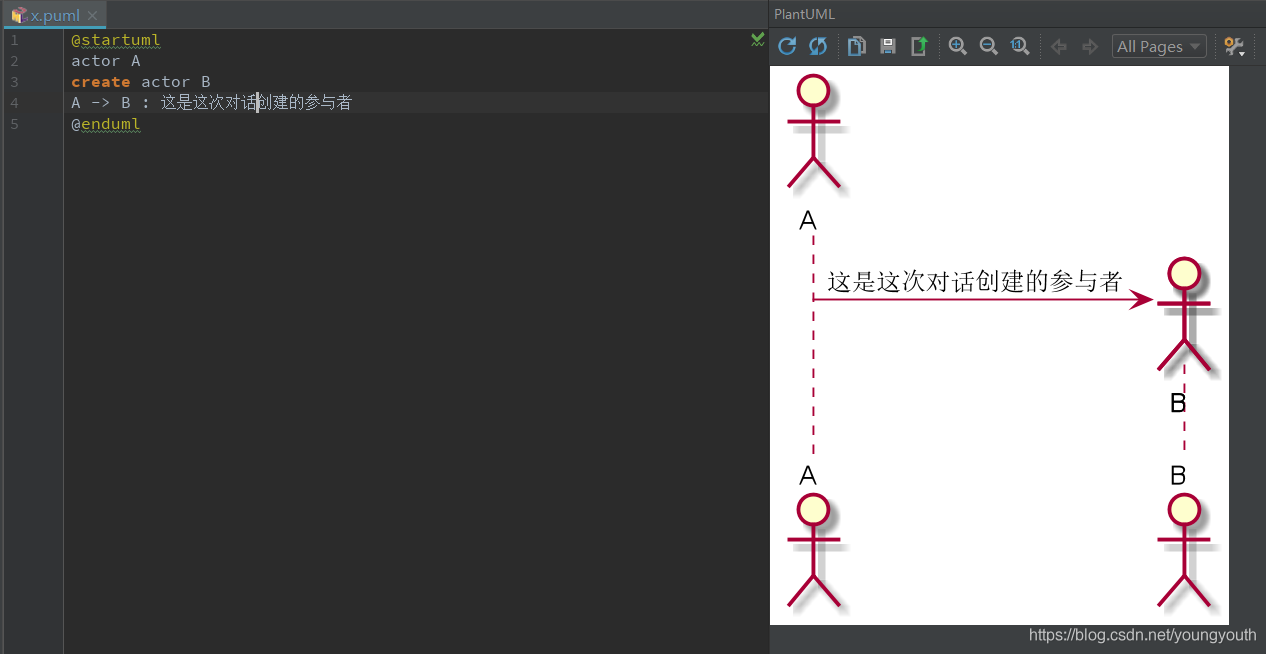The height and width of the screenshot is (654, 1266).
Task: Go to the next diagram page
Action: (x=1090, y=46)
